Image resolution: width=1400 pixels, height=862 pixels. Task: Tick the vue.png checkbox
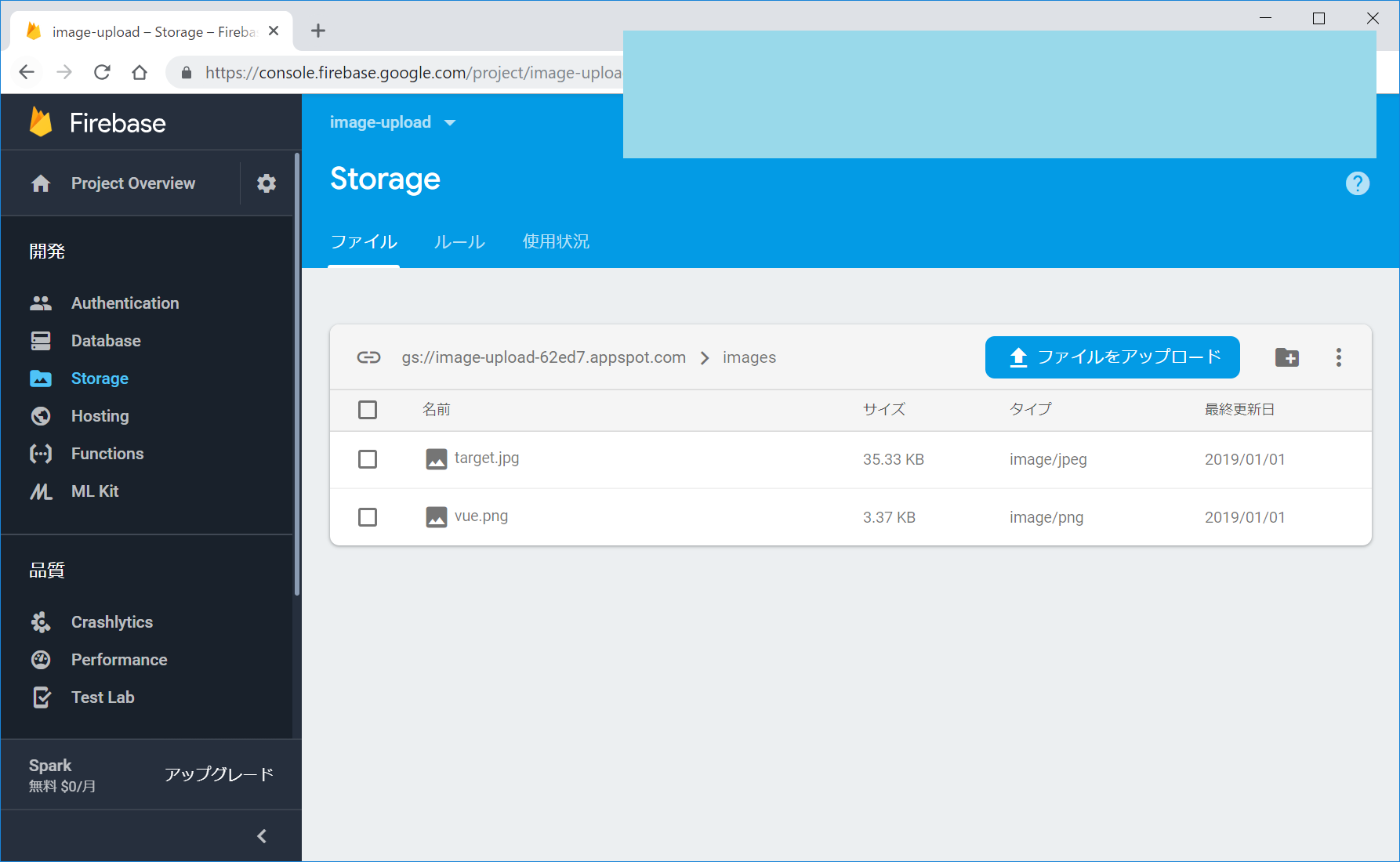point(368,517)
